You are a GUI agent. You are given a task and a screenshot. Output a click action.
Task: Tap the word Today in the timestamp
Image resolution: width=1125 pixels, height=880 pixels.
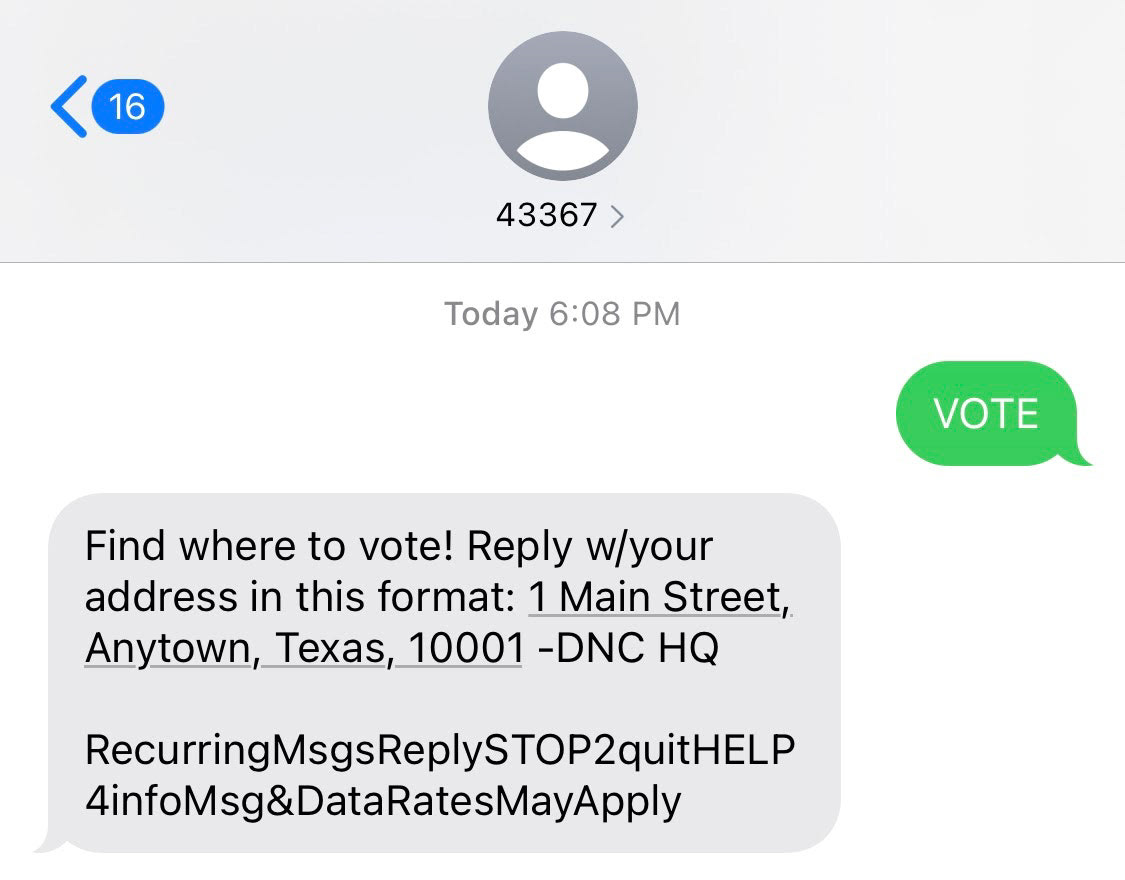coord(491,314)
